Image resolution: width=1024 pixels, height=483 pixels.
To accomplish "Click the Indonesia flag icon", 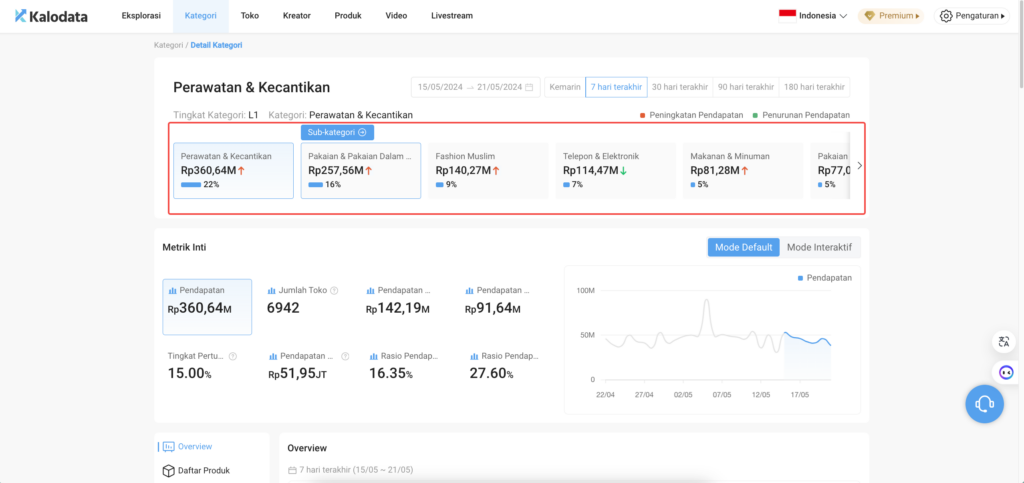I will pyautogui.click(x=787, y=16).
